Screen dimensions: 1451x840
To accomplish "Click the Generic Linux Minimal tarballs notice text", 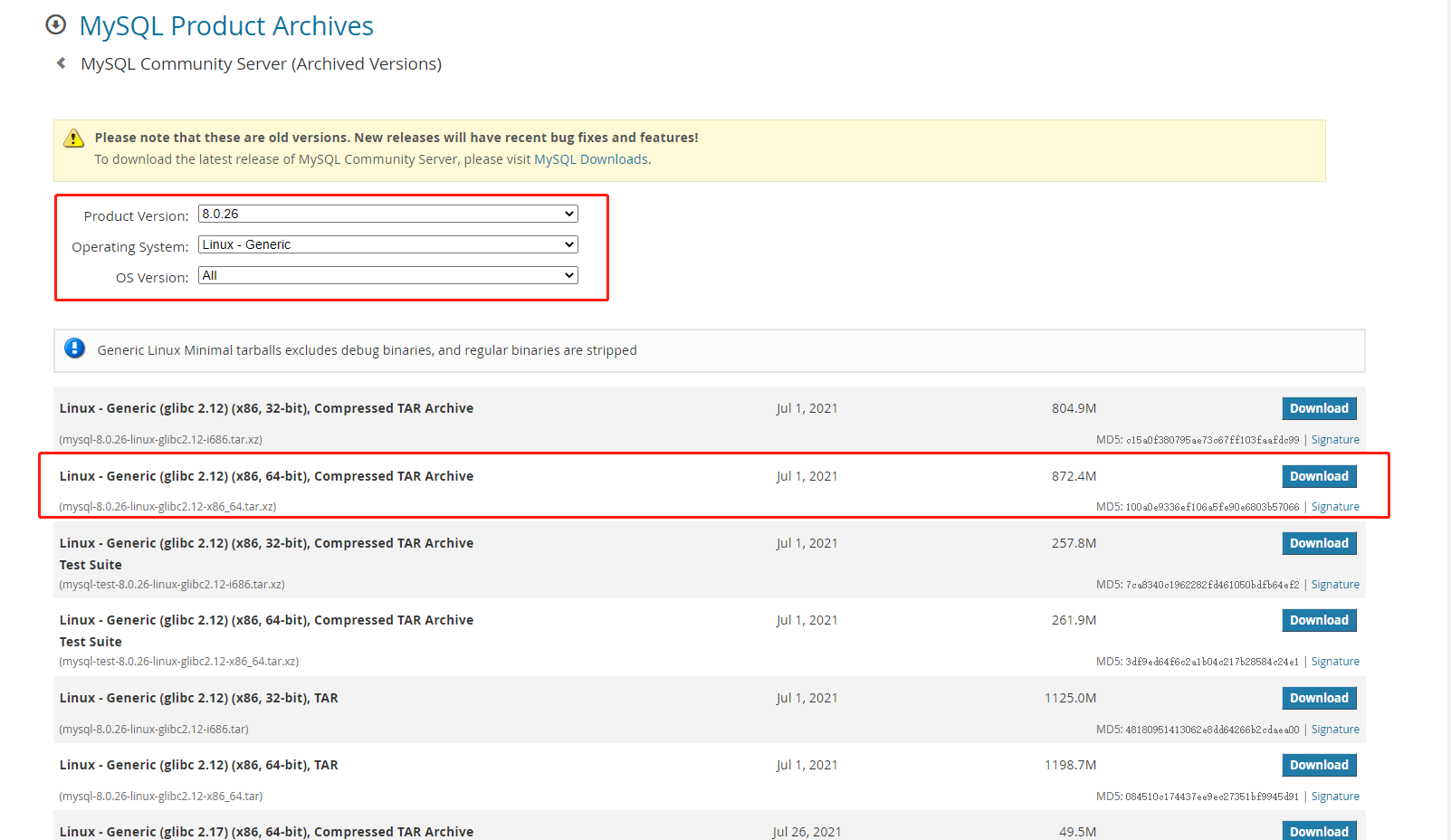I will (x=367, y=350).
